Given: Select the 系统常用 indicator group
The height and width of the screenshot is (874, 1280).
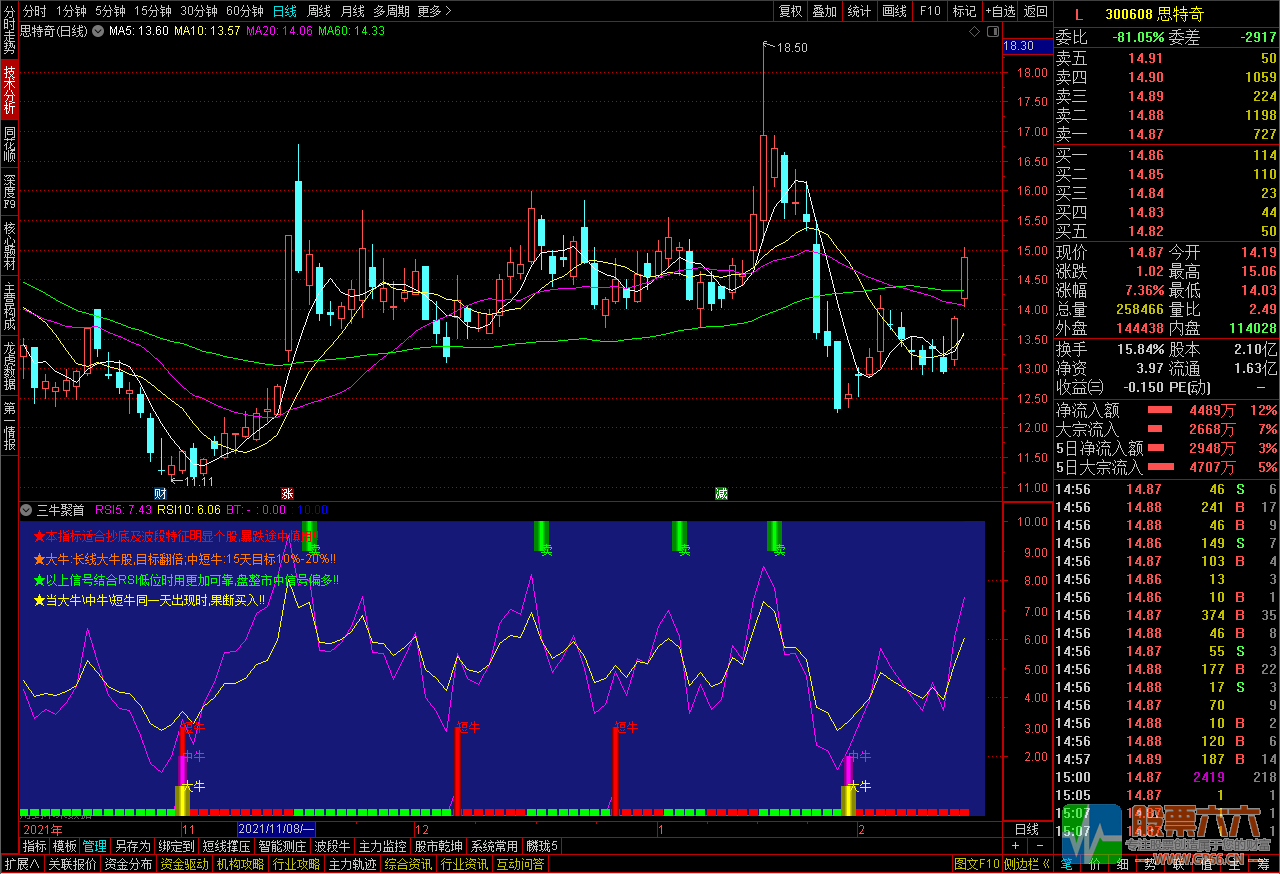Looking at the screenshot, I should coord(494,846).
